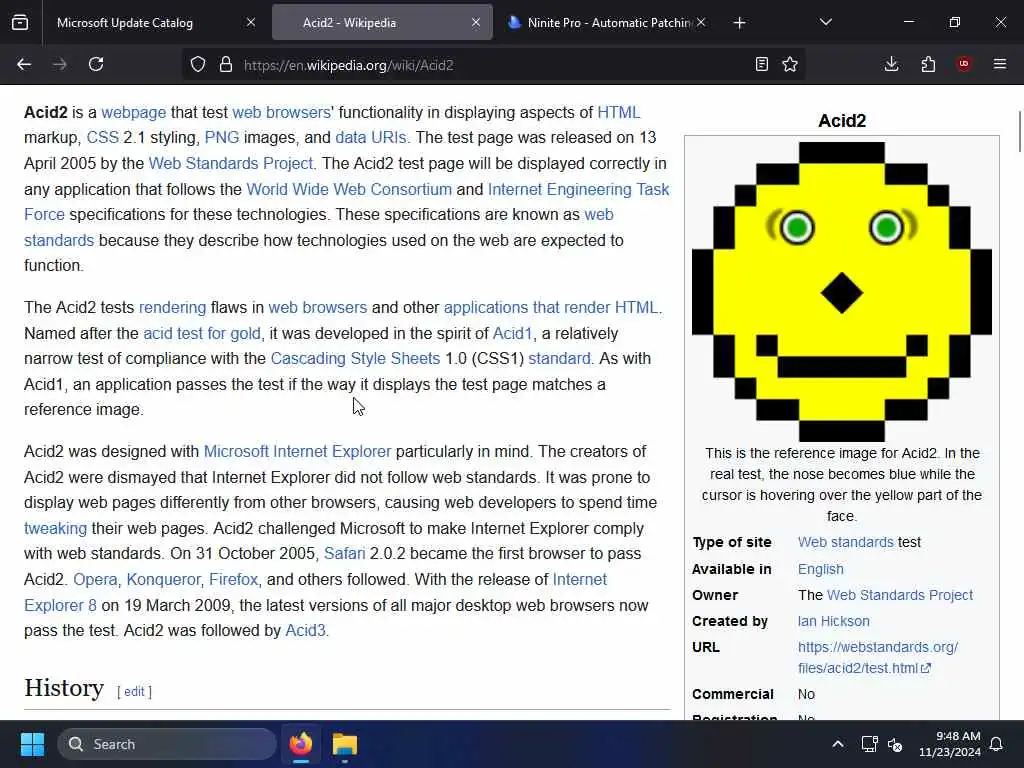
Task: Open the list all tabs dropdown
Action: click(x=826, y=22)
